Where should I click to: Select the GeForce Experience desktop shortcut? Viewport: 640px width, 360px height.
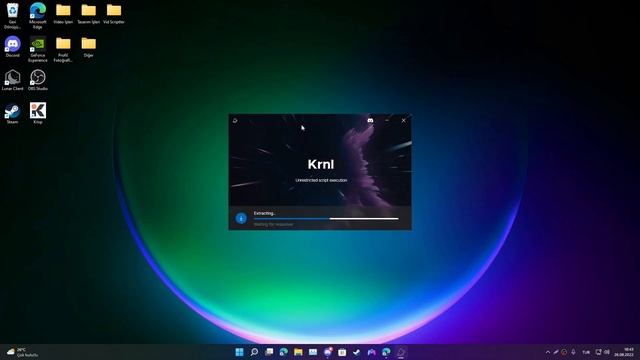coord(38,49)
